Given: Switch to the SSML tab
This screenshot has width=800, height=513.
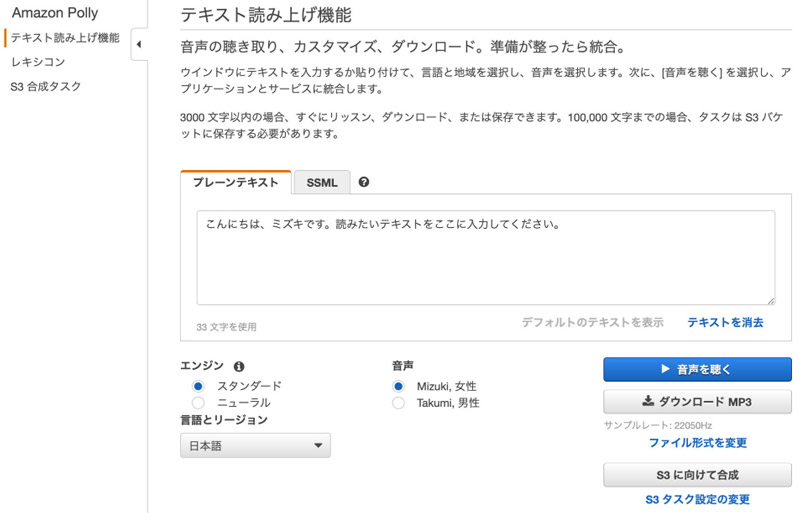Looking at the screenshot, I should coord(322,183).
